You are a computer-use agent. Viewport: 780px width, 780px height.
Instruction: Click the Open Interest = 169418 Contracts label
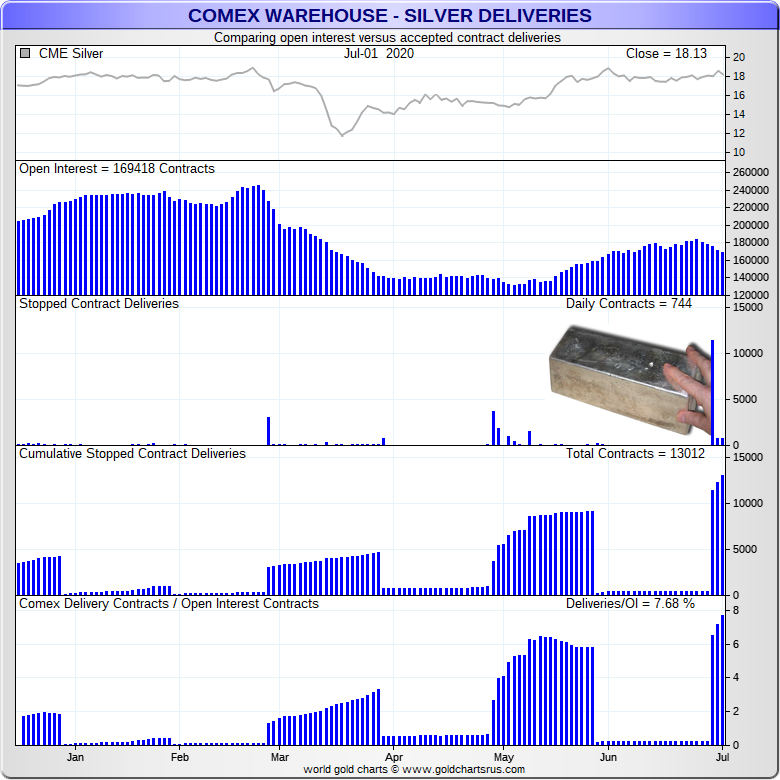coord(117,169)
